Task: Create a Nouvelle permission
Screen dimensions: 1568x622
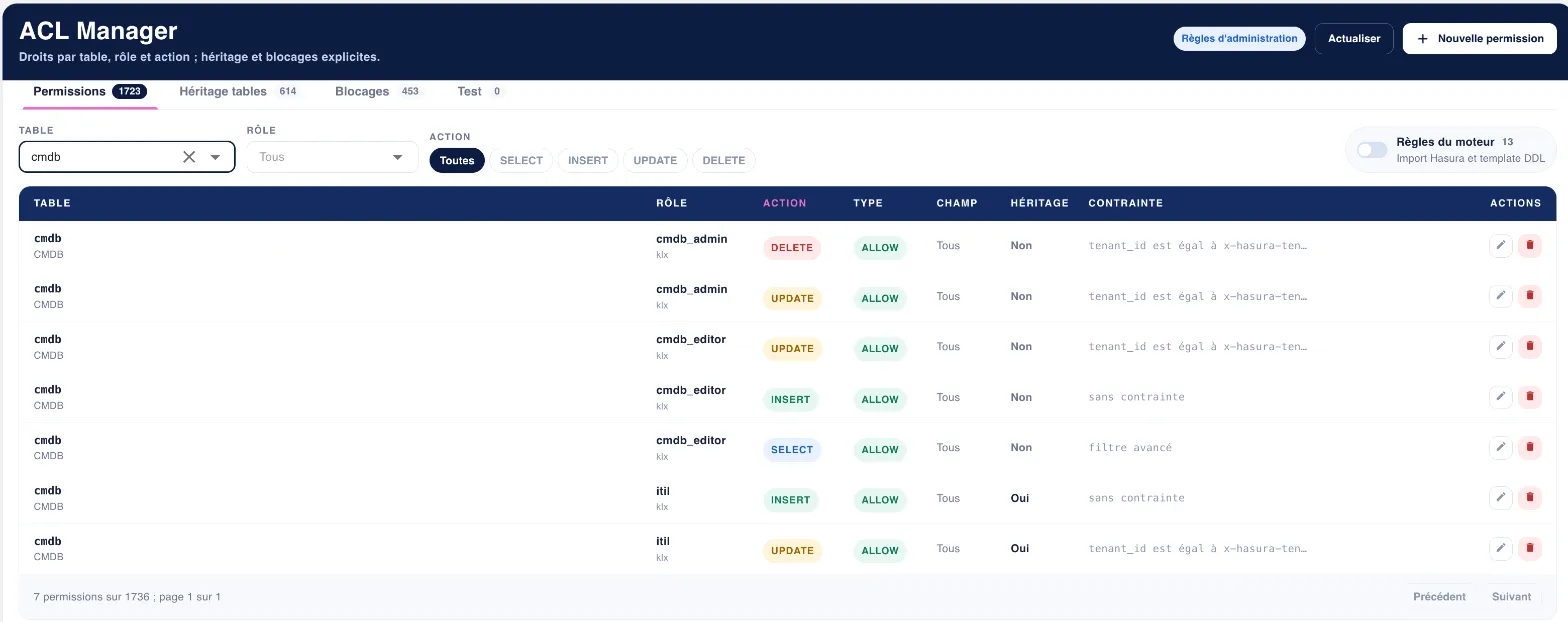Action: pyautogui.click(x=1480, y=39)
